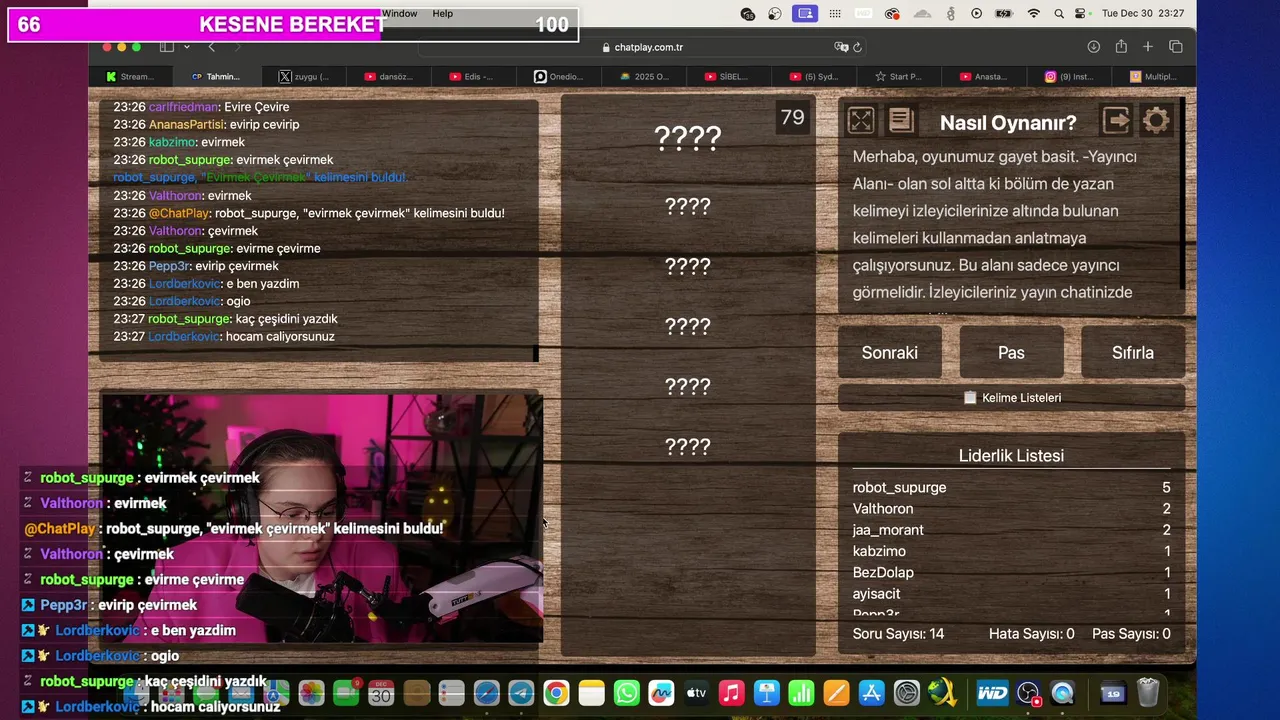The width and height of the screenshot is (1280, 720).
Task: Click Valthoron in the leaderboard
Action: point(883,509)
